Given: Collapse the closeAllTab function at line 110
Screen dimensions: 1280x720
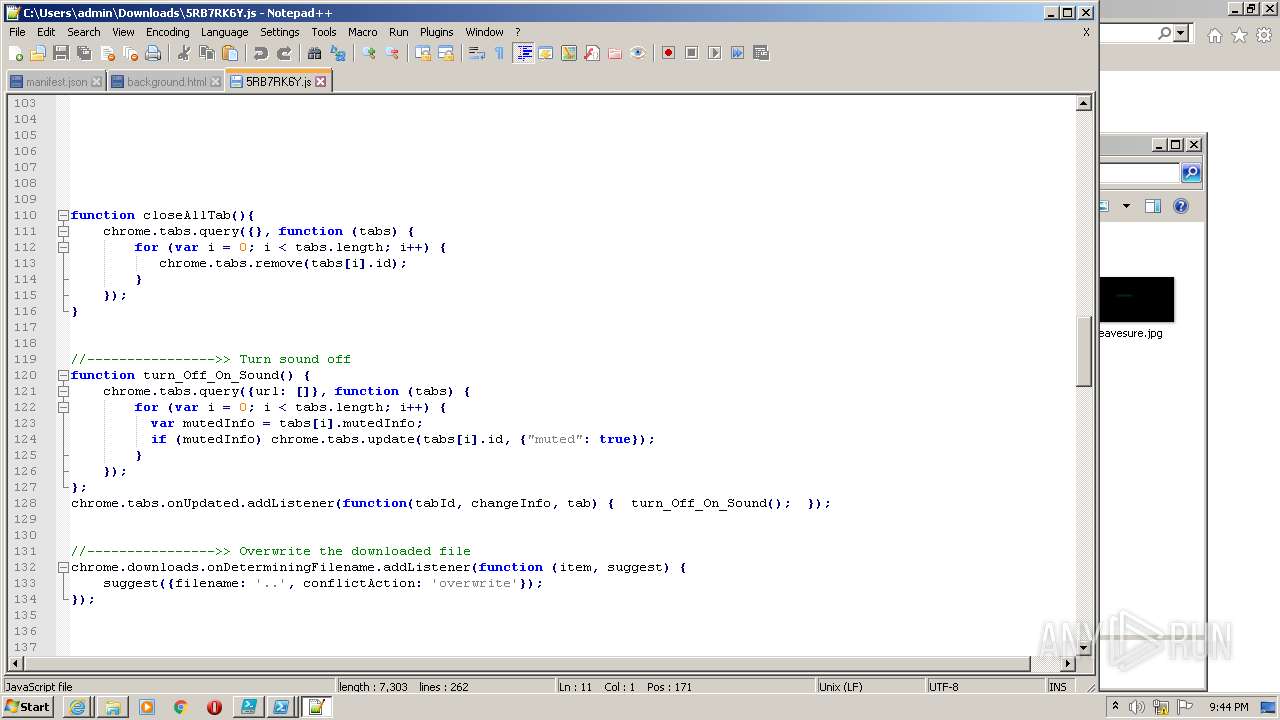Looking at the screenshot, I should [63, 215].
